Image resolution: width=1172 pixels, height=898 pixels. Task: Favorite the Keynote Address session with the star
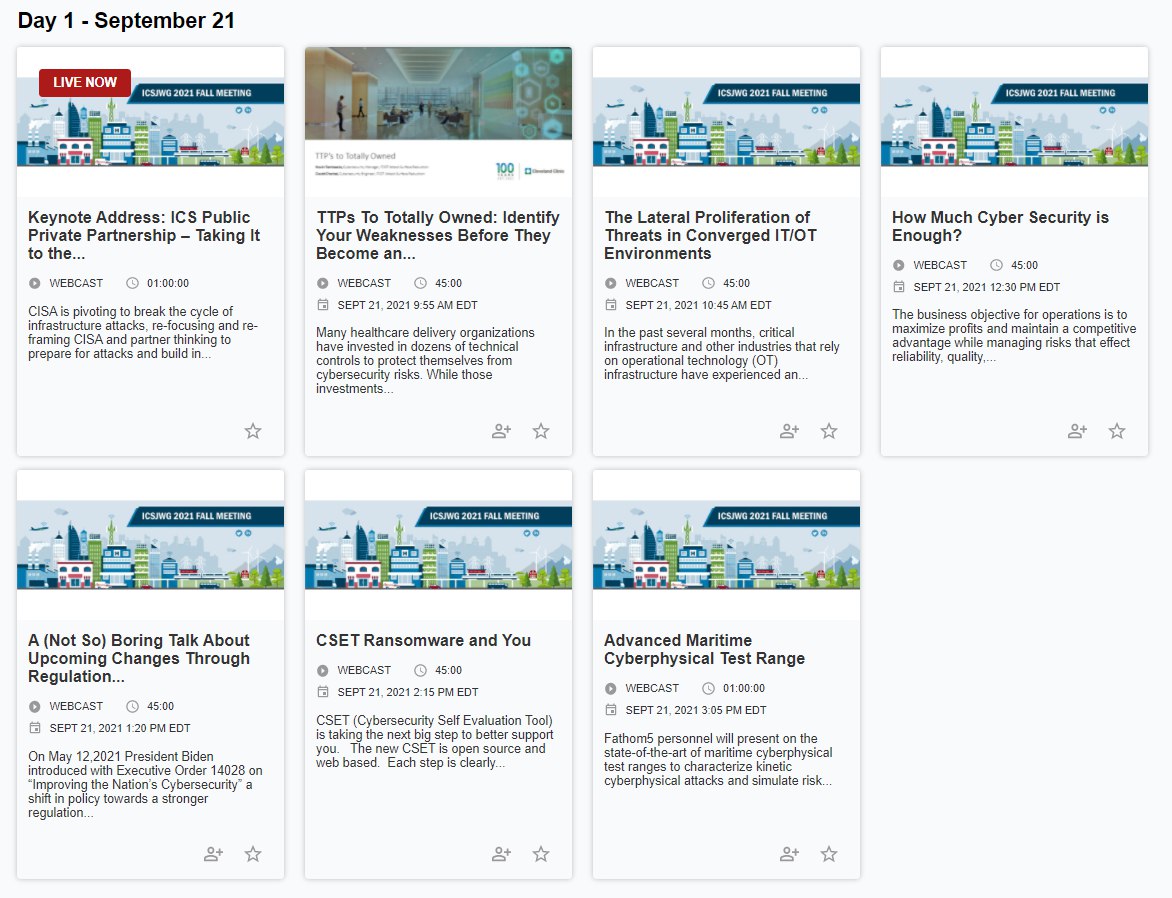(253, 431)
